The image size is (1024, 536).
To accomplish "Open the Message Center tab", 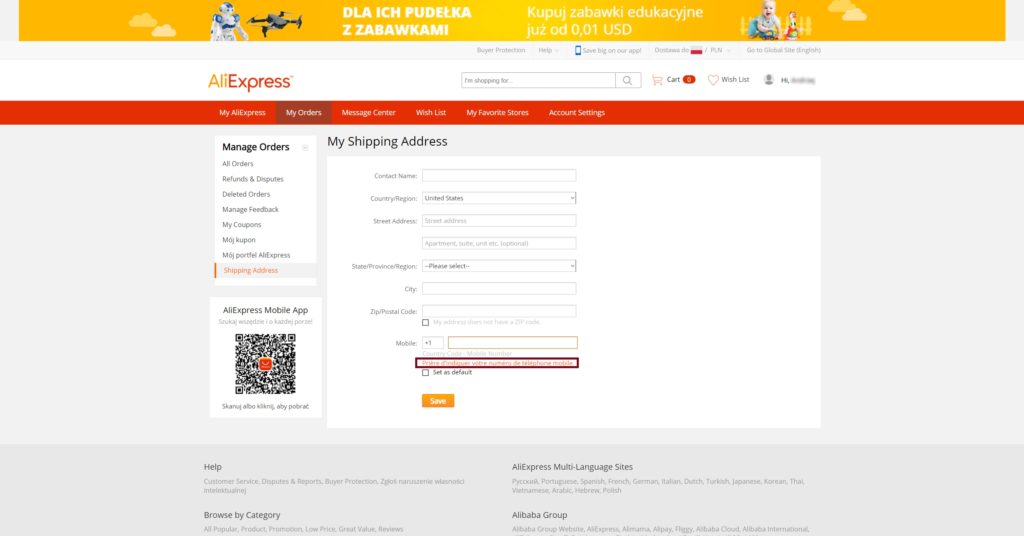I will (x=368, y=113).
